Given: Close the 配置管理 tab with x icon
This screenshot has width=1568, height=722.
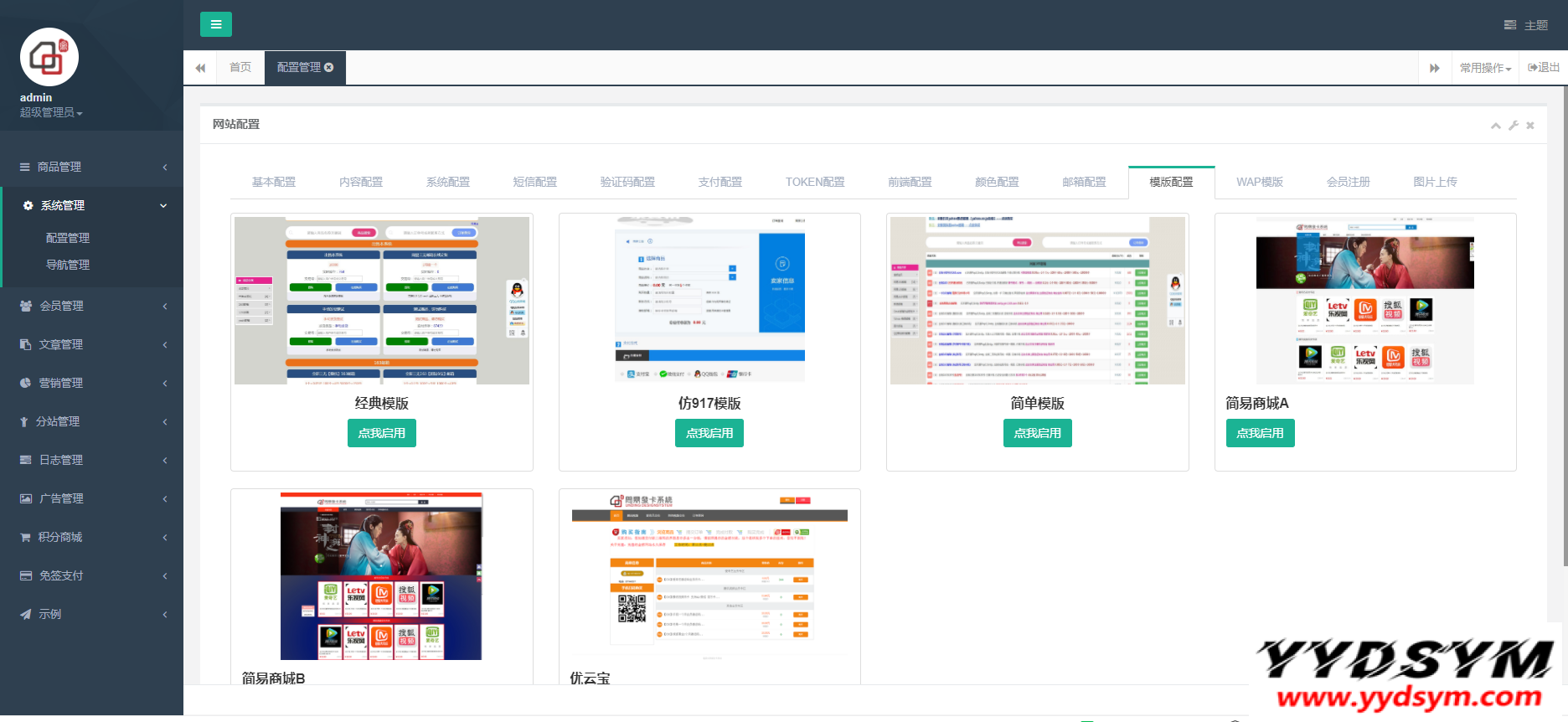Looking at the screenshot, I should click(x=329, y=68).
